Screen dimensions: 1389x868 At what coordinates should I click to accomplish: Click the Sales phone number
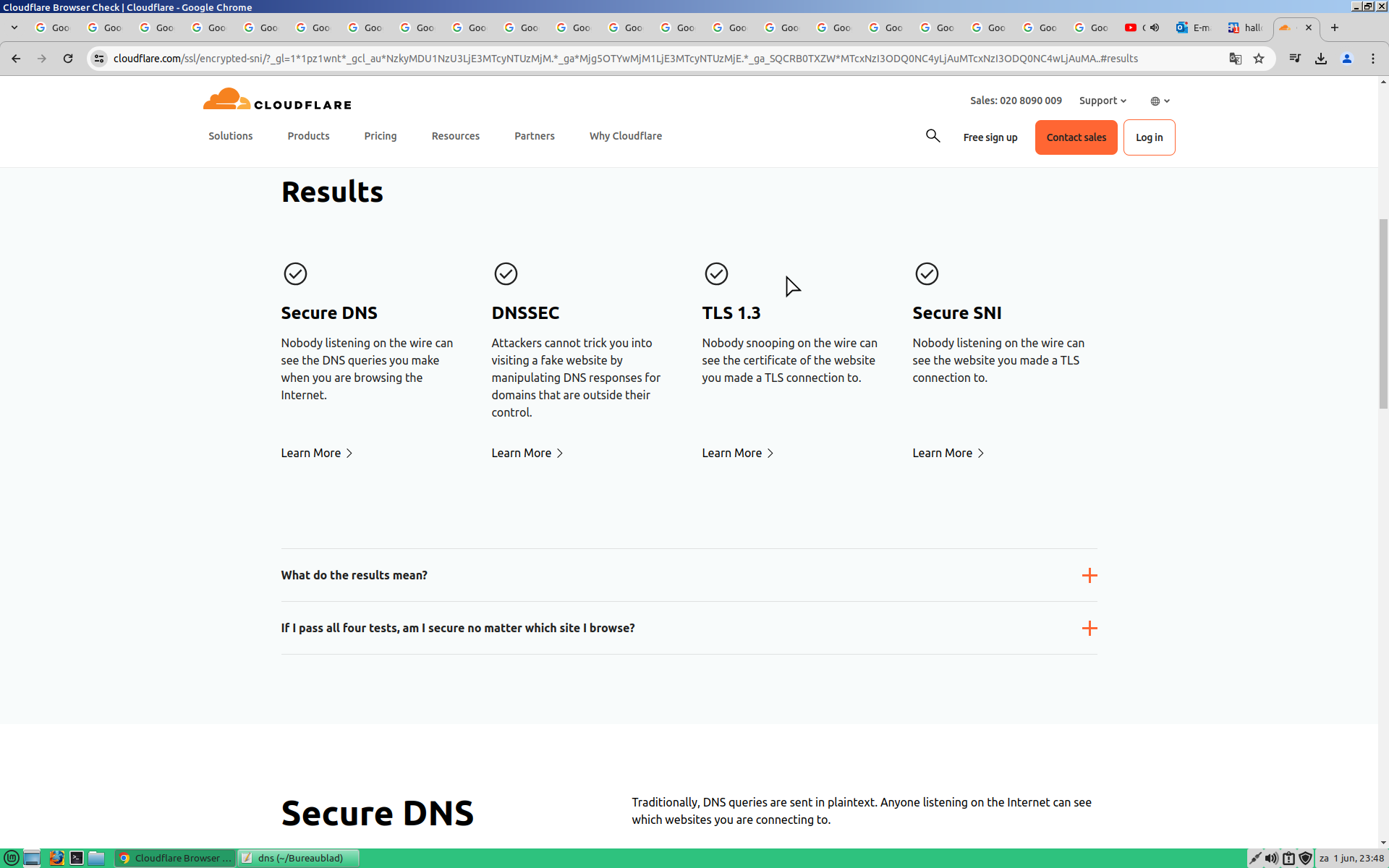pos(1016,101)
